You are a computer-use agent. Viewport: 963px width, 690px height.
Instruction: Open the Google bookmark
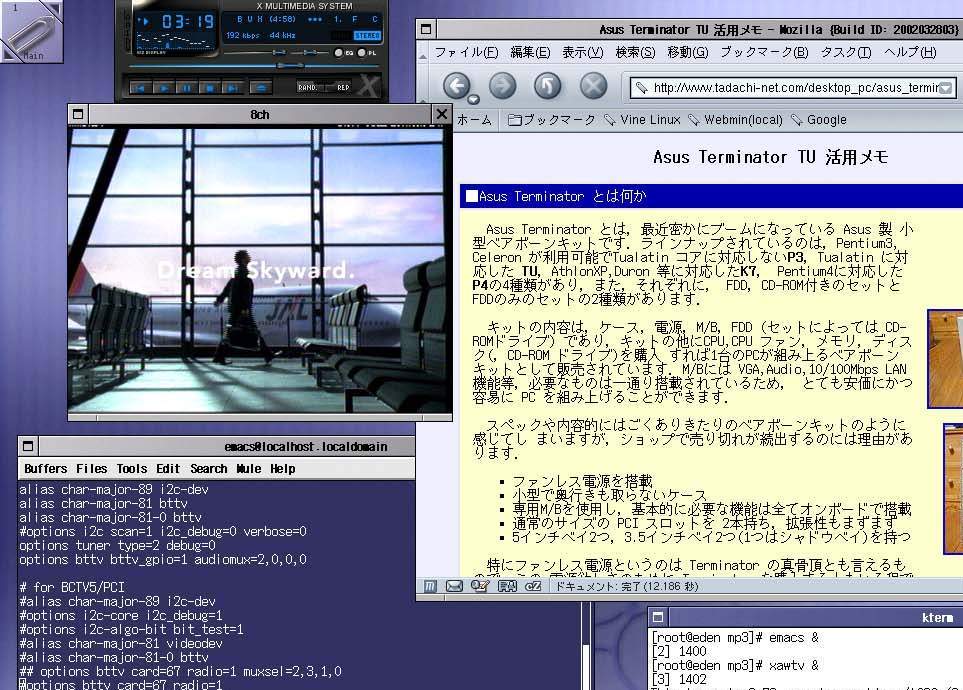(819, 120)
